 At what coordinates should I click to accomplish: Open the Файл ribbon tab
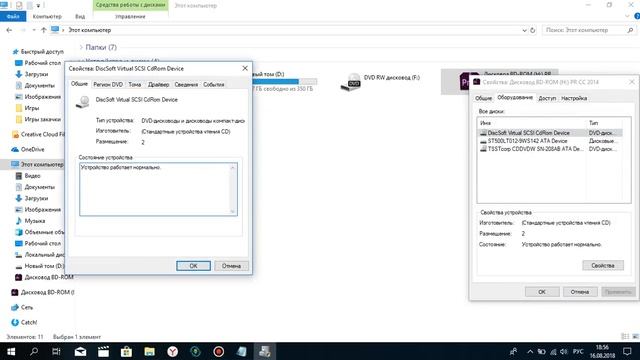point(13,16)
